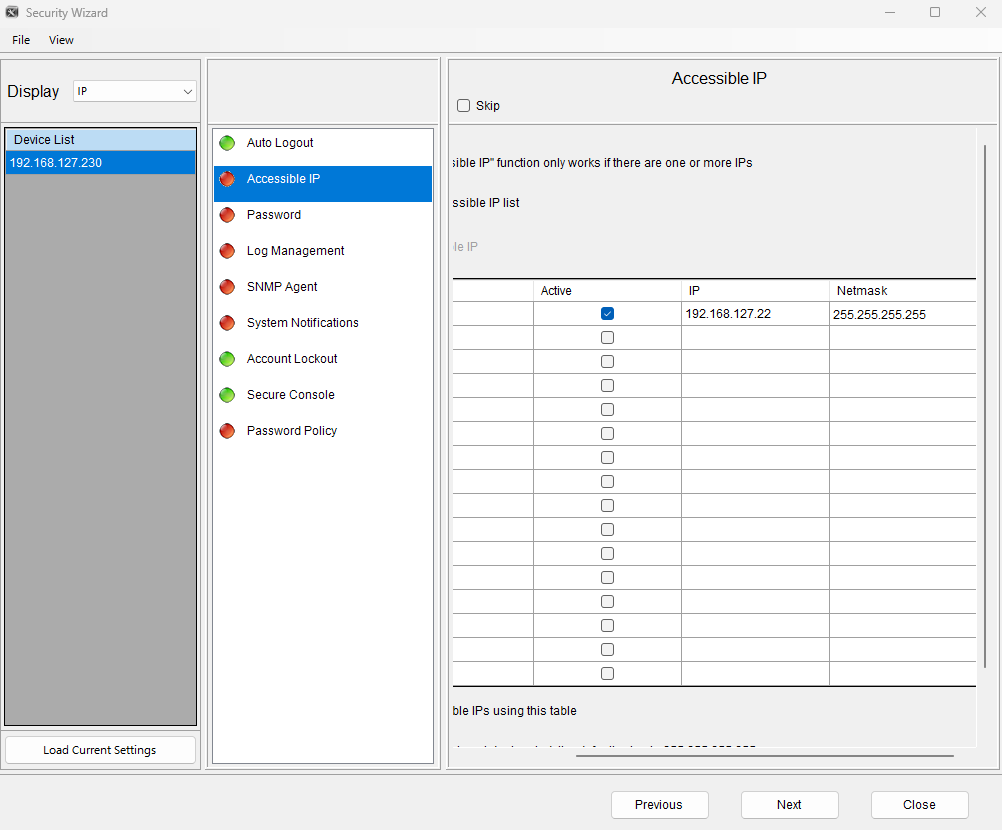Select device 192.168.127.230 in Device List
The image size is (1002, 830).
(100, 163)
